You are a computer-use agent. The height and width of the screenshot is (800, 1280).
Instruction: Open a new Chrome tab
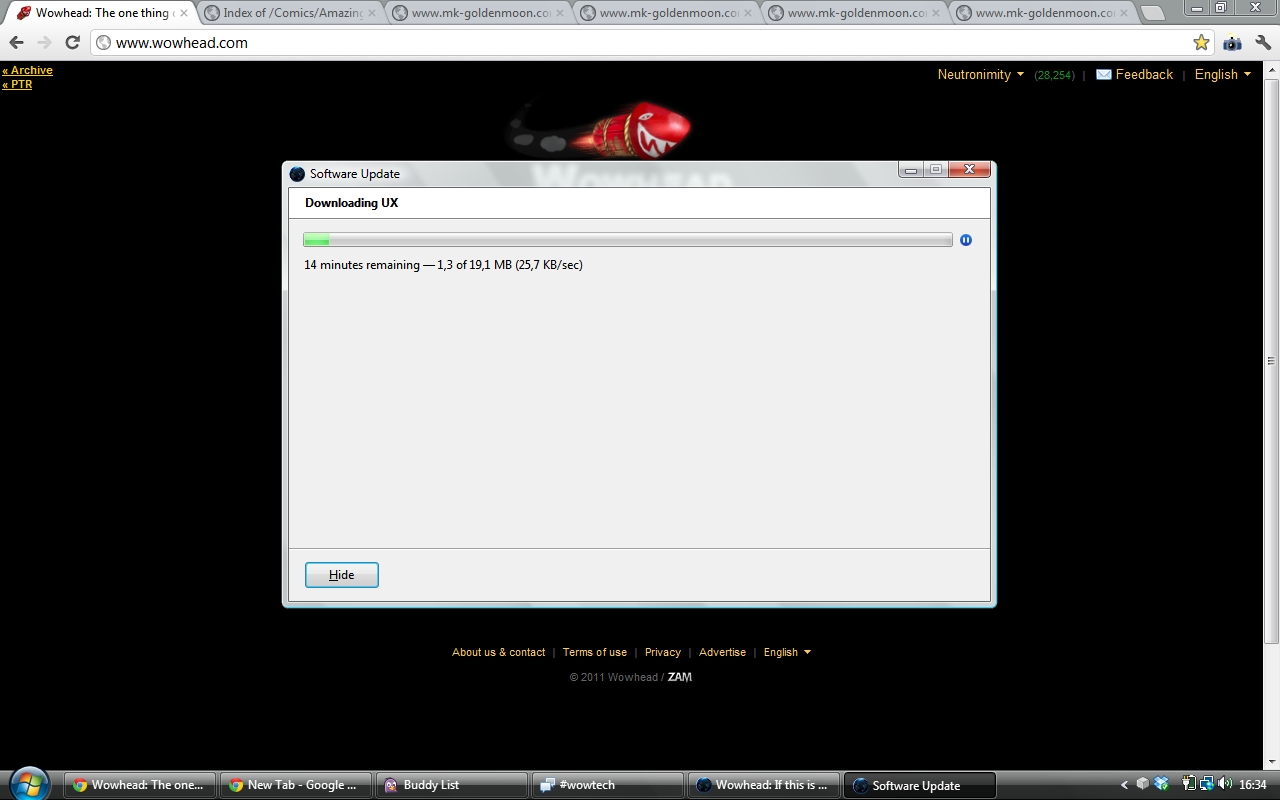(x=1152, y=13)
